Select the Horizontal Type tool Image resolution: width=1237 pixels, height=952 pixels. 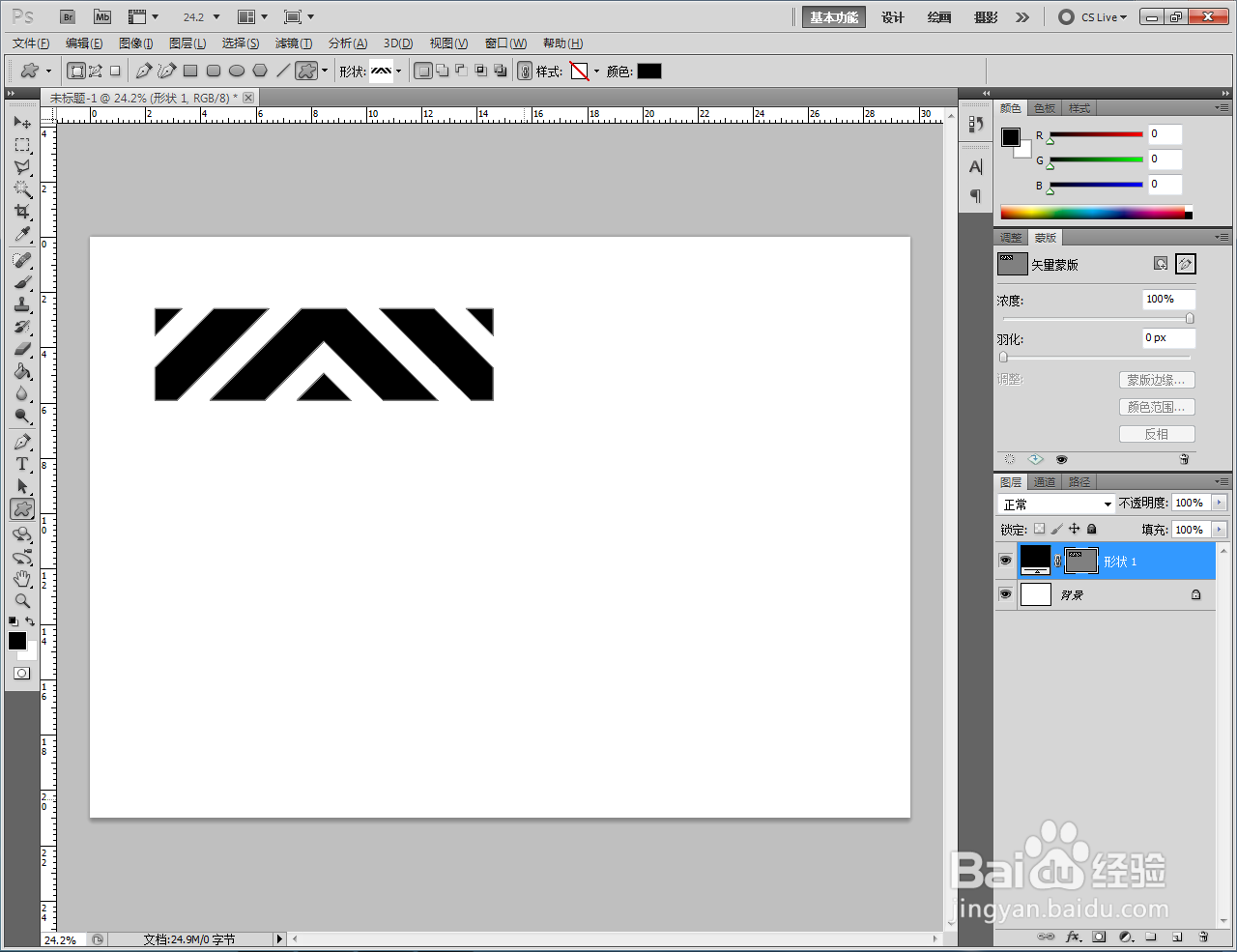point(22,464)
